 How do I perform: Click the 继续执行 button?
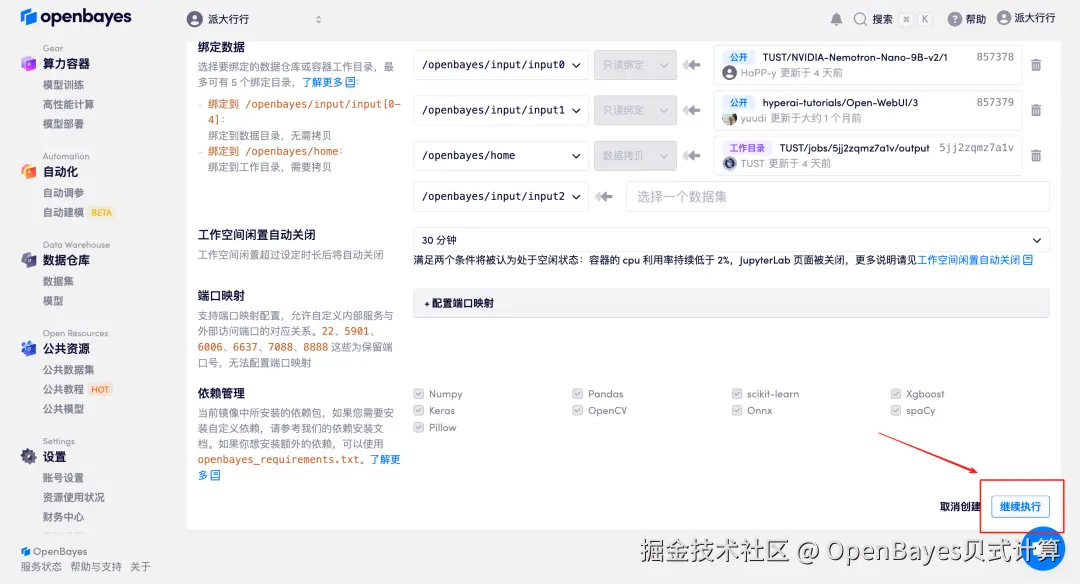(1020, 506)
